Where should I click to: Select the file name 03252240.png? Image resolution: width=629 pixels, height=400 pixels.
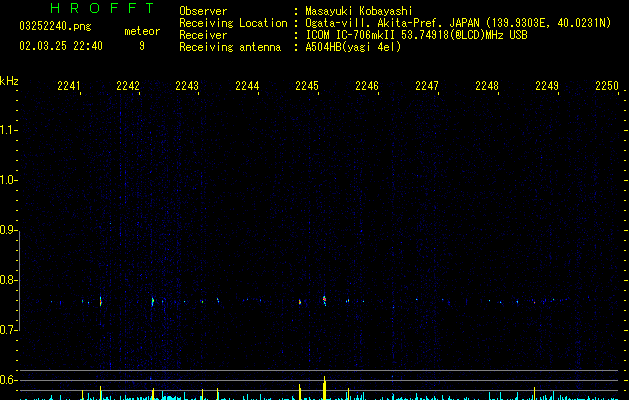tap(55, 26)
